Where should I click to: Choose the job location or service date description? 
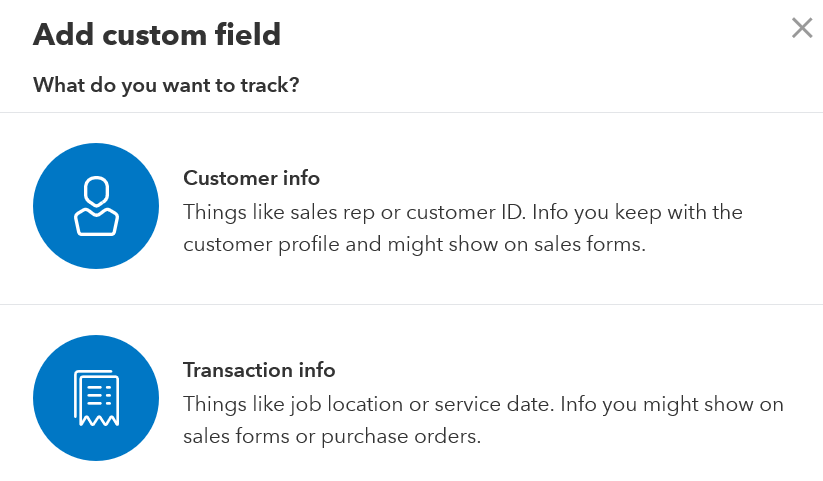click(x=483, y=420)
